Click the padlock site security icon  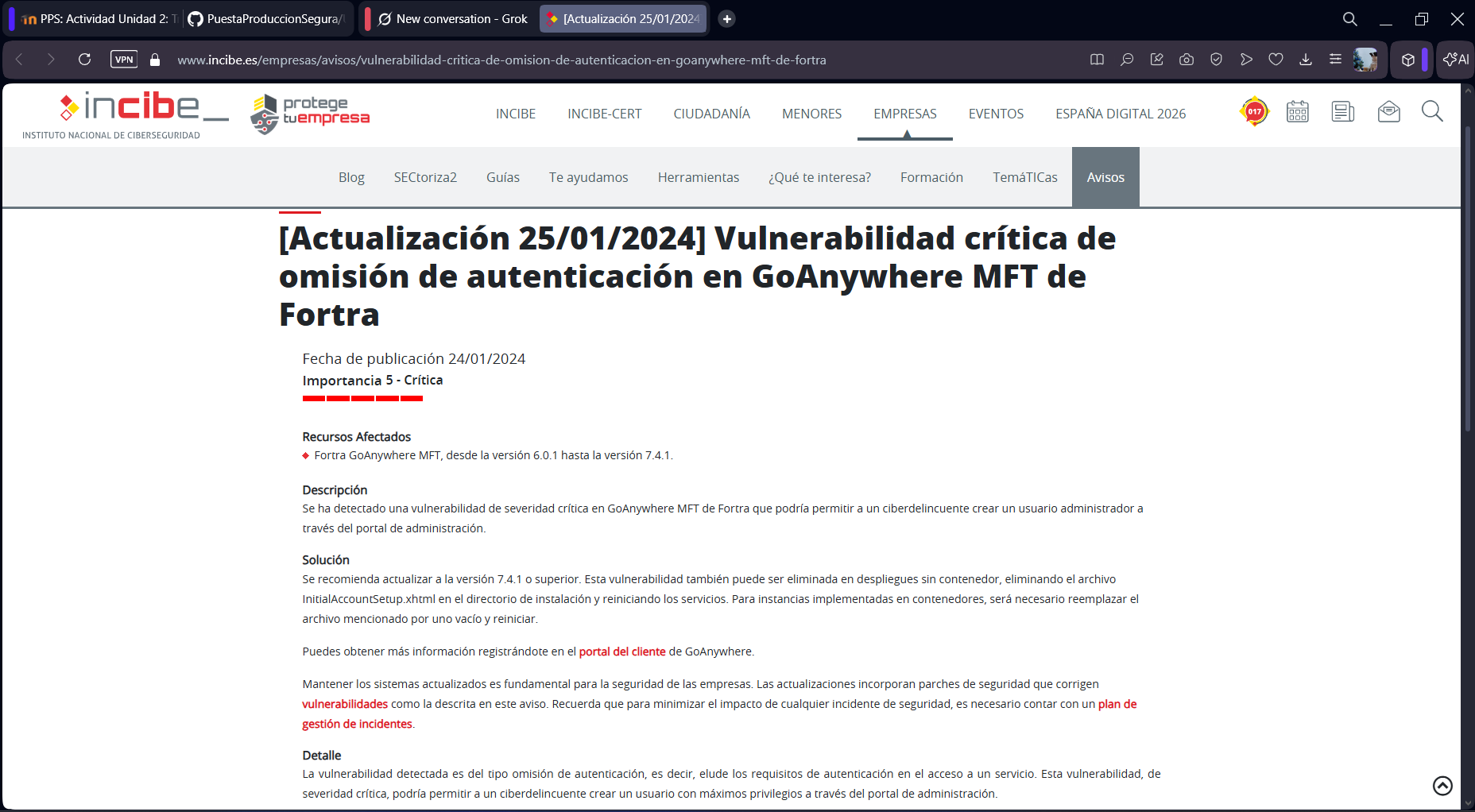click(155, 60)
